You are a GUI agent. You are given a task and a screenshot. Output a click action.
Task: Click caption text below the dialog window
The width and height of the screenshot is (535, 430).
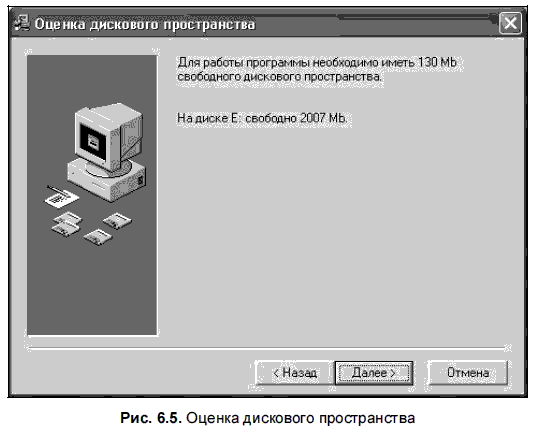click(x=268, y=418)
